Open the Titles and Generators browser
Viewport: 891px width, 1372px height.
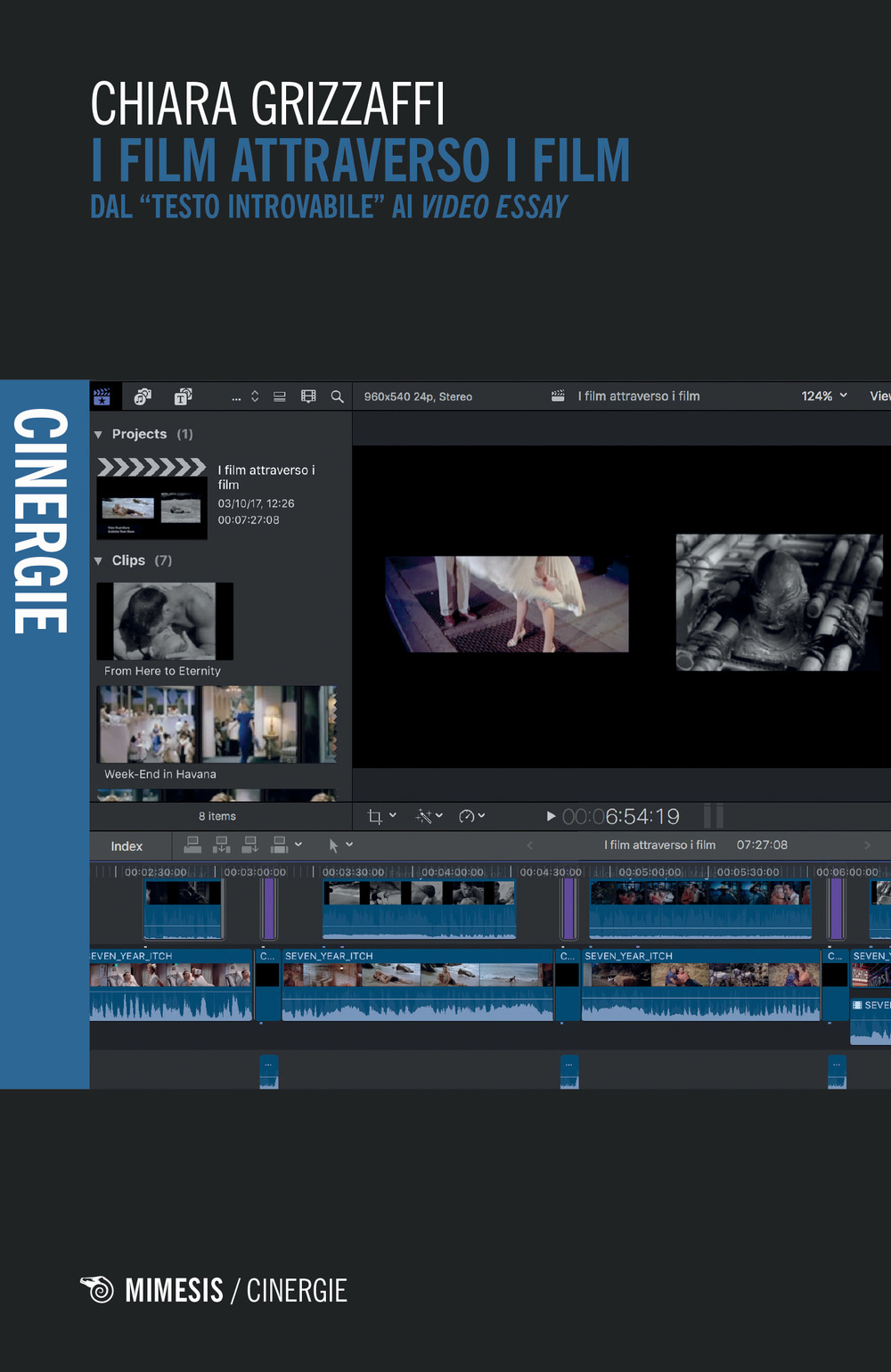pyautogui.click(x=183, y=396)
